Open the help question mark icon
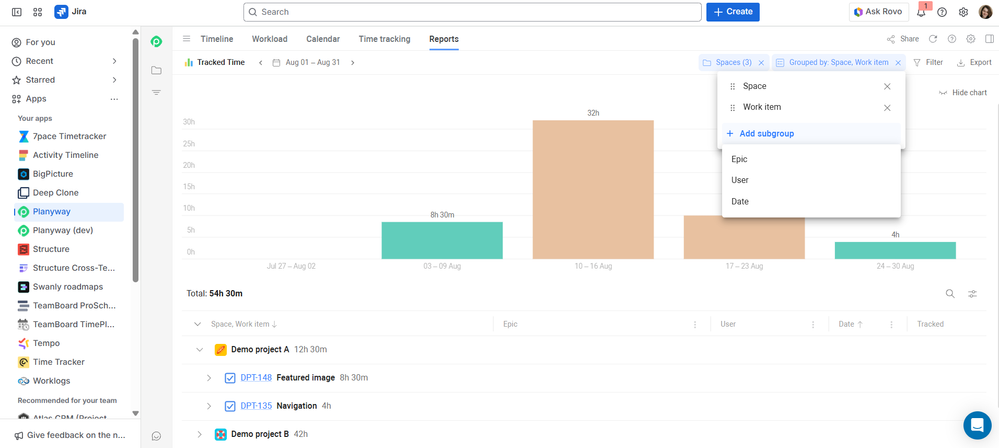 942,12
